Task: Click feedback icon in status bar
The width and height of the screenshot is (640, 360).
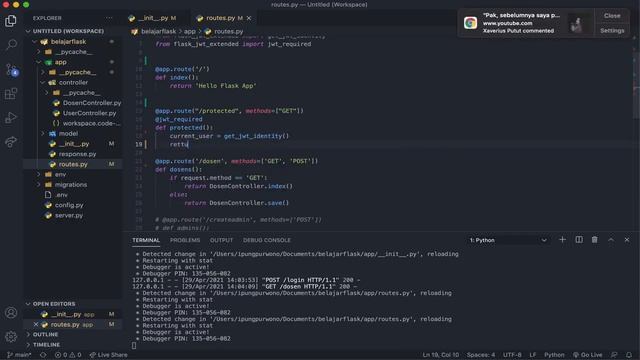Action: click(614, 355)
